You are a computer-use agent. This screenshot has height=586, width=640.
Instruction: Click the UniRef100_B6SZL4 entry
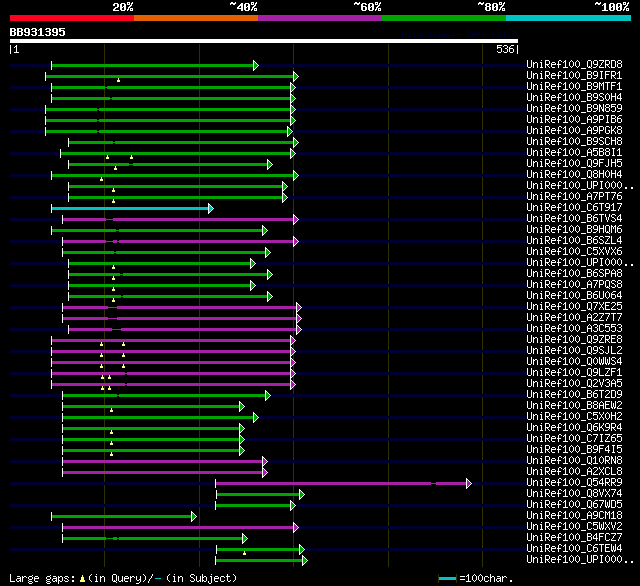point(574,241)
